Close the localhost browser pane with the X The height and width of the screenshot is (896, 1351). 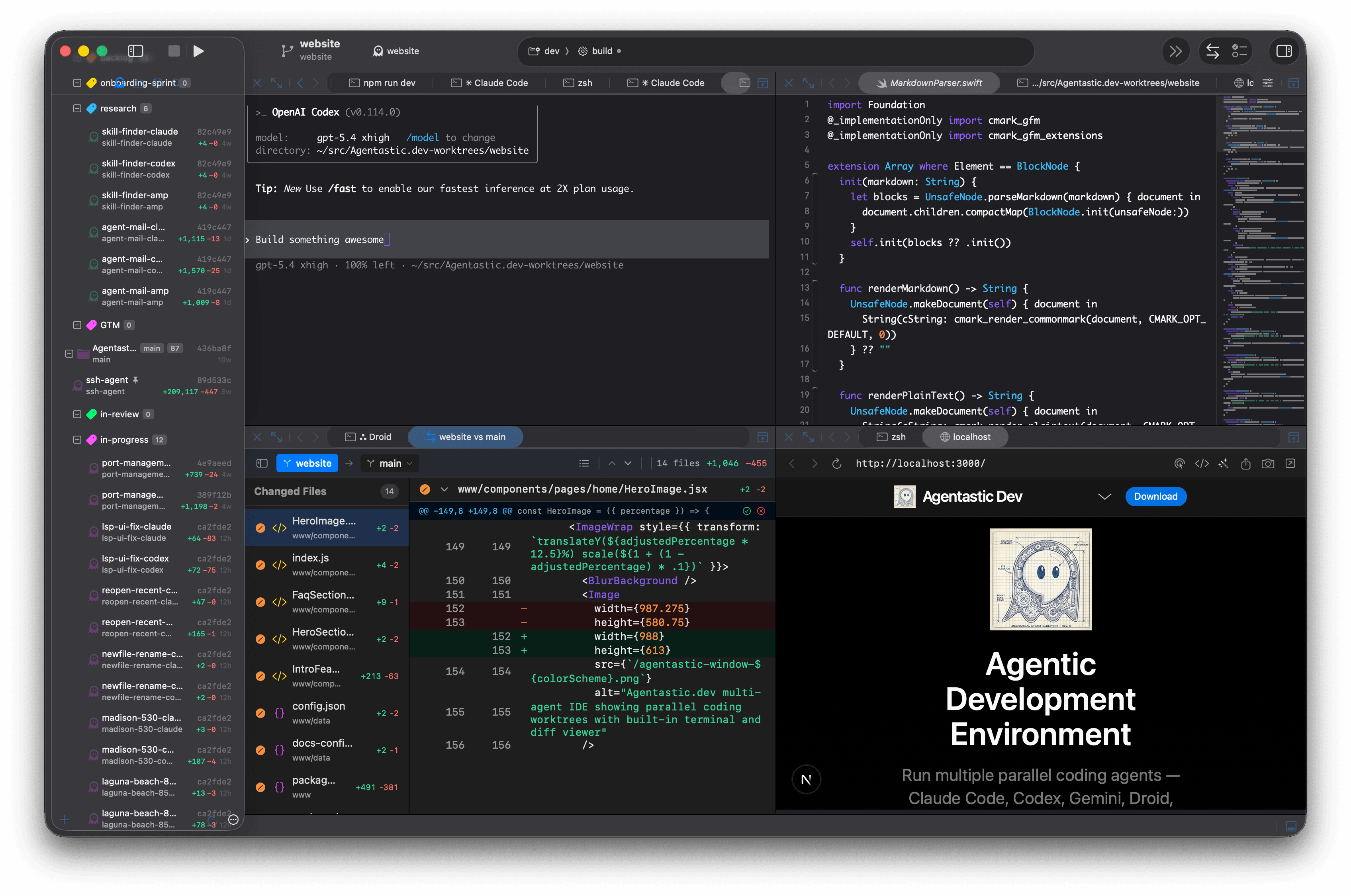point(789,437)
